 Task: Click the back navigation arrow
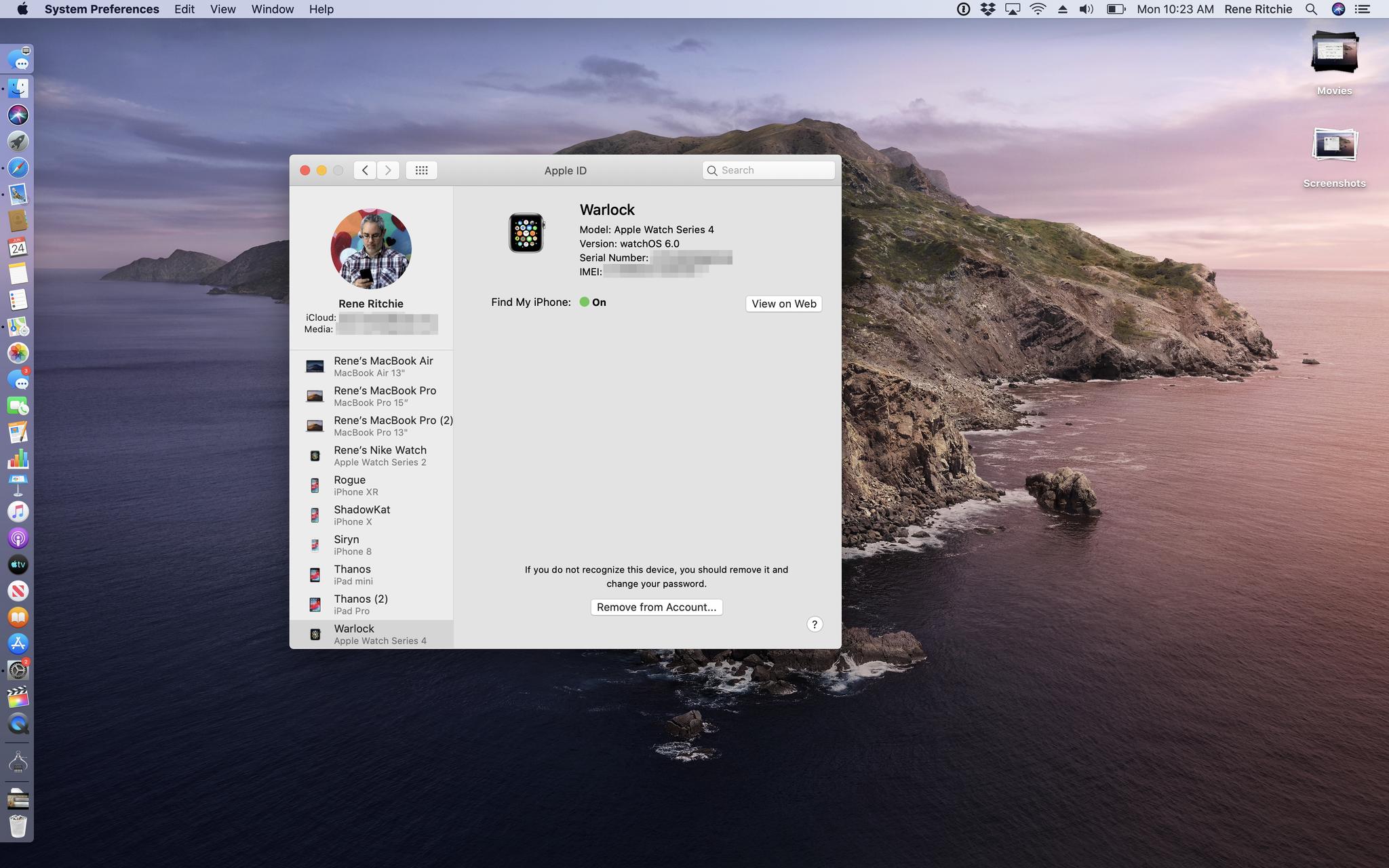pyautogui.click(x=365, y=170)
